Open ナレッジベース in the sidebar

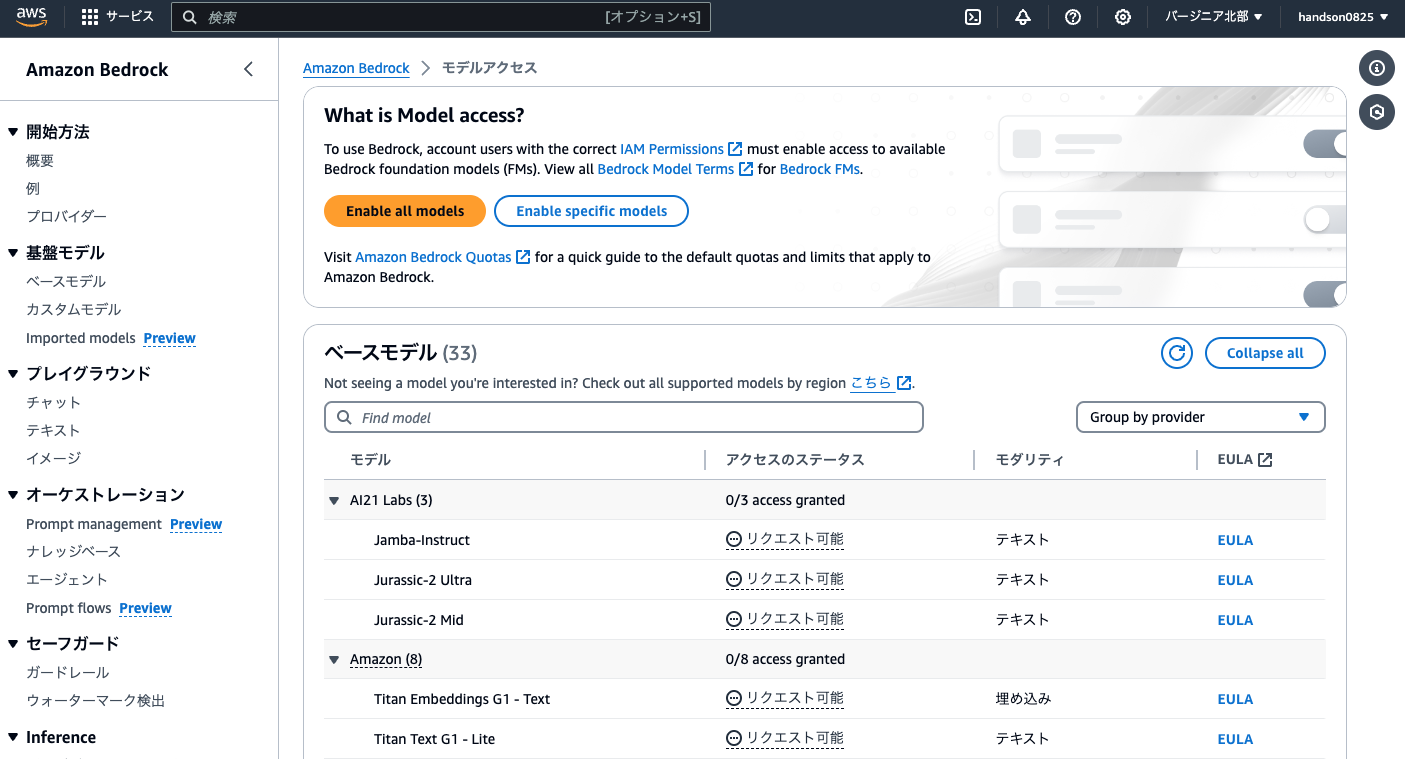73,551
